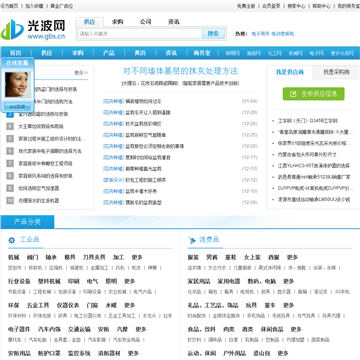Open 黄页 in the blue navigation bar
Viewport: 360px width, 360px height.
tap(140, 53)
